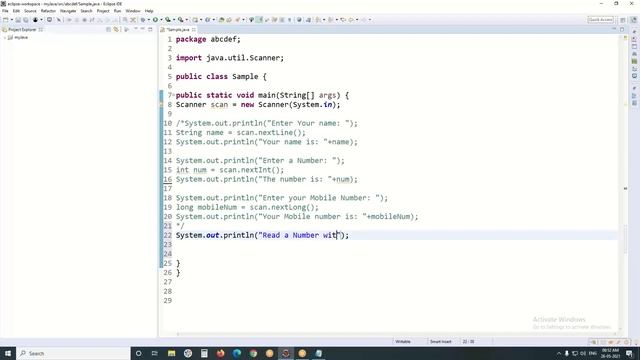Viewport: 640px width, 360px height.
Task: Open the Edit menu
Action: point(16,11)
